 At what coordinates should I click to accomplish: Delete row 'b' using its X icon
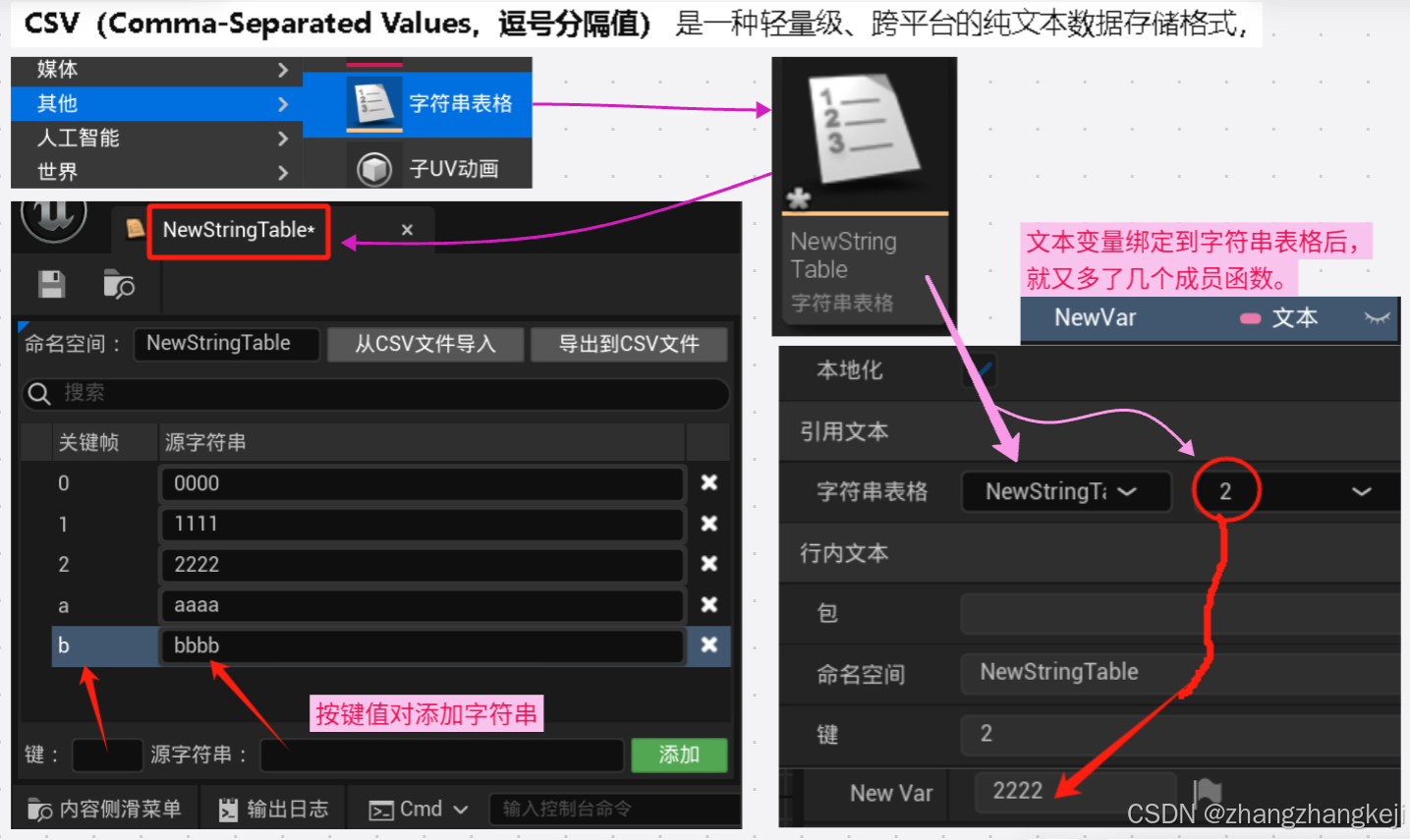[x=708, y=645]
